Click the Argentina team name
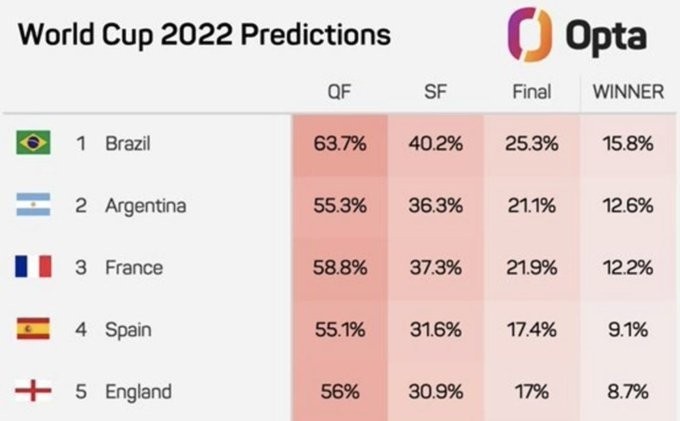The height and width of the screenshot is (421, 680). (x=146, y=206)
